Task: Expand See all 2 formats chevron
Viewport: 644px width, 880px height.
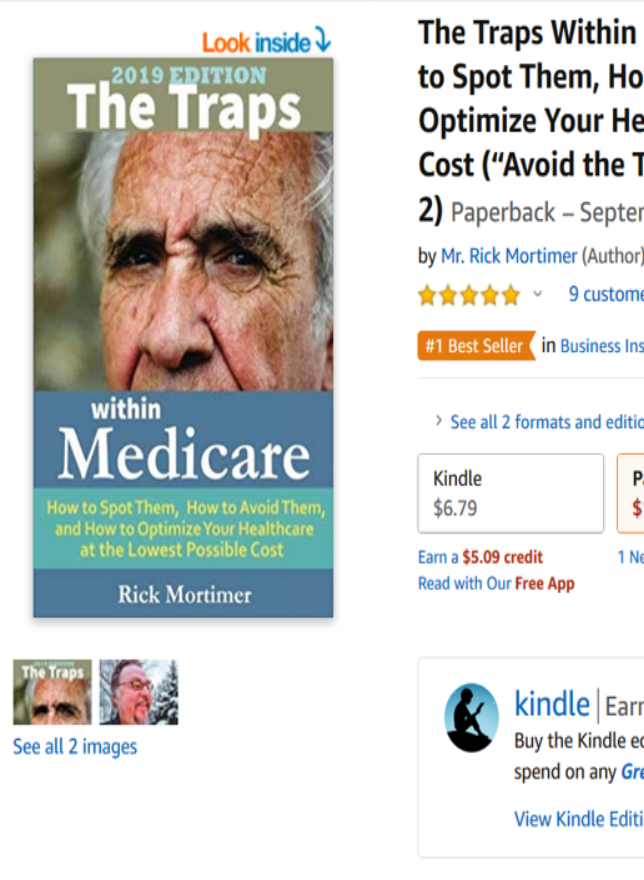Action: coord(439,420)
